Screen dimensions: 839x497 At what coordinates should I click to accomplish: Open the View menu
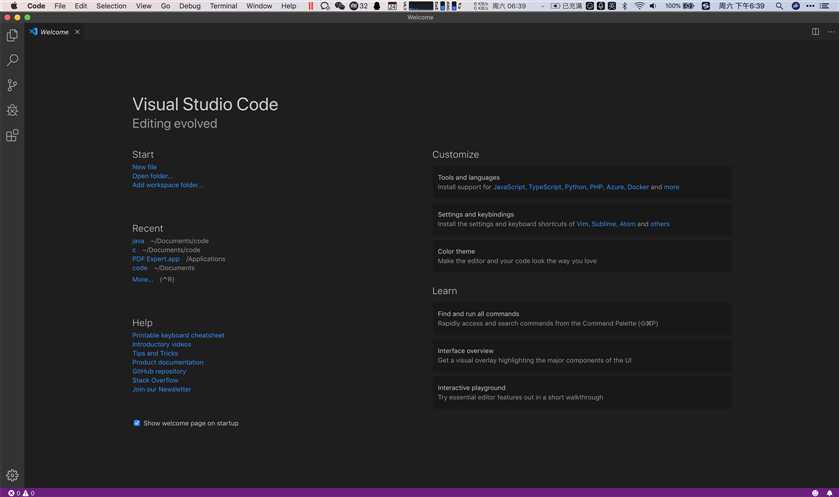[143, 6]
